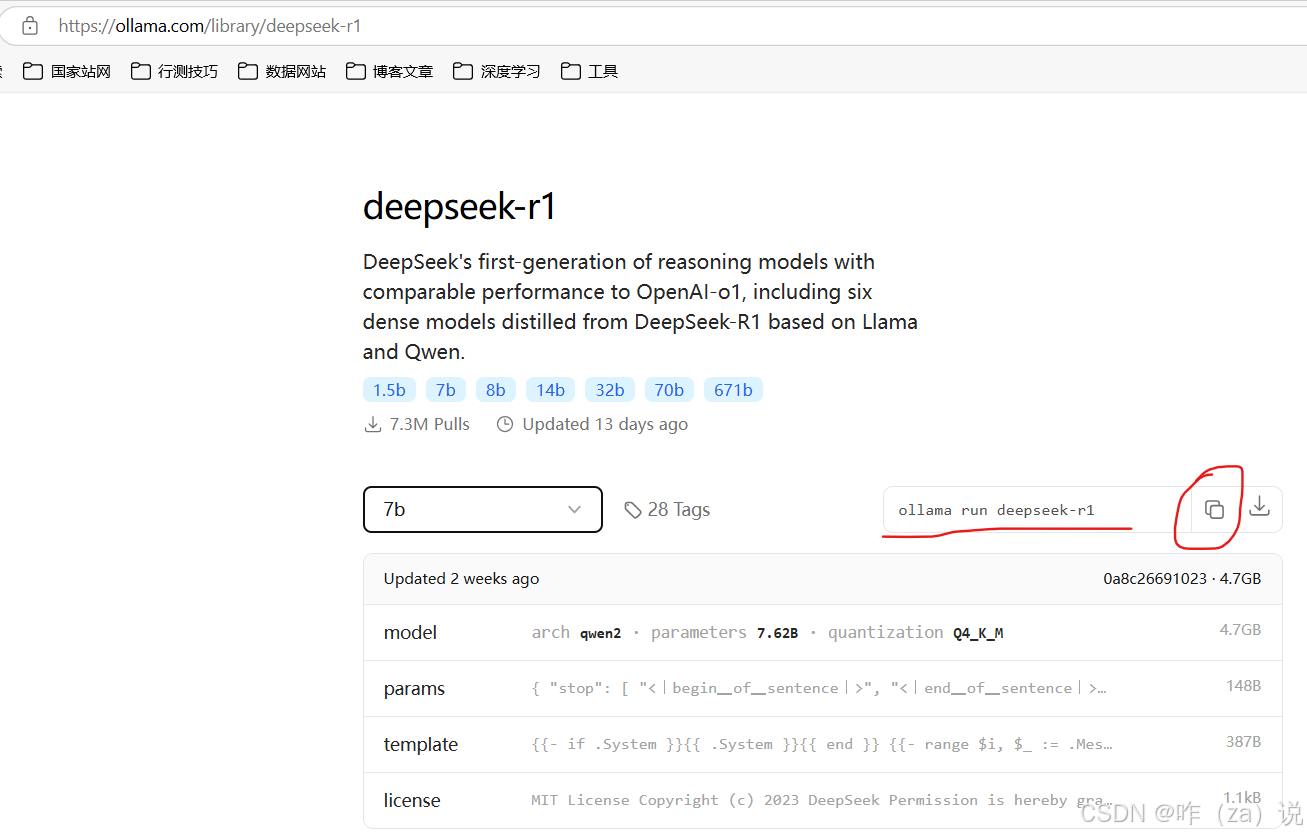Select the 32b size tag
The height and width of the screenshot is (835, 1307).
pos(610,390)
